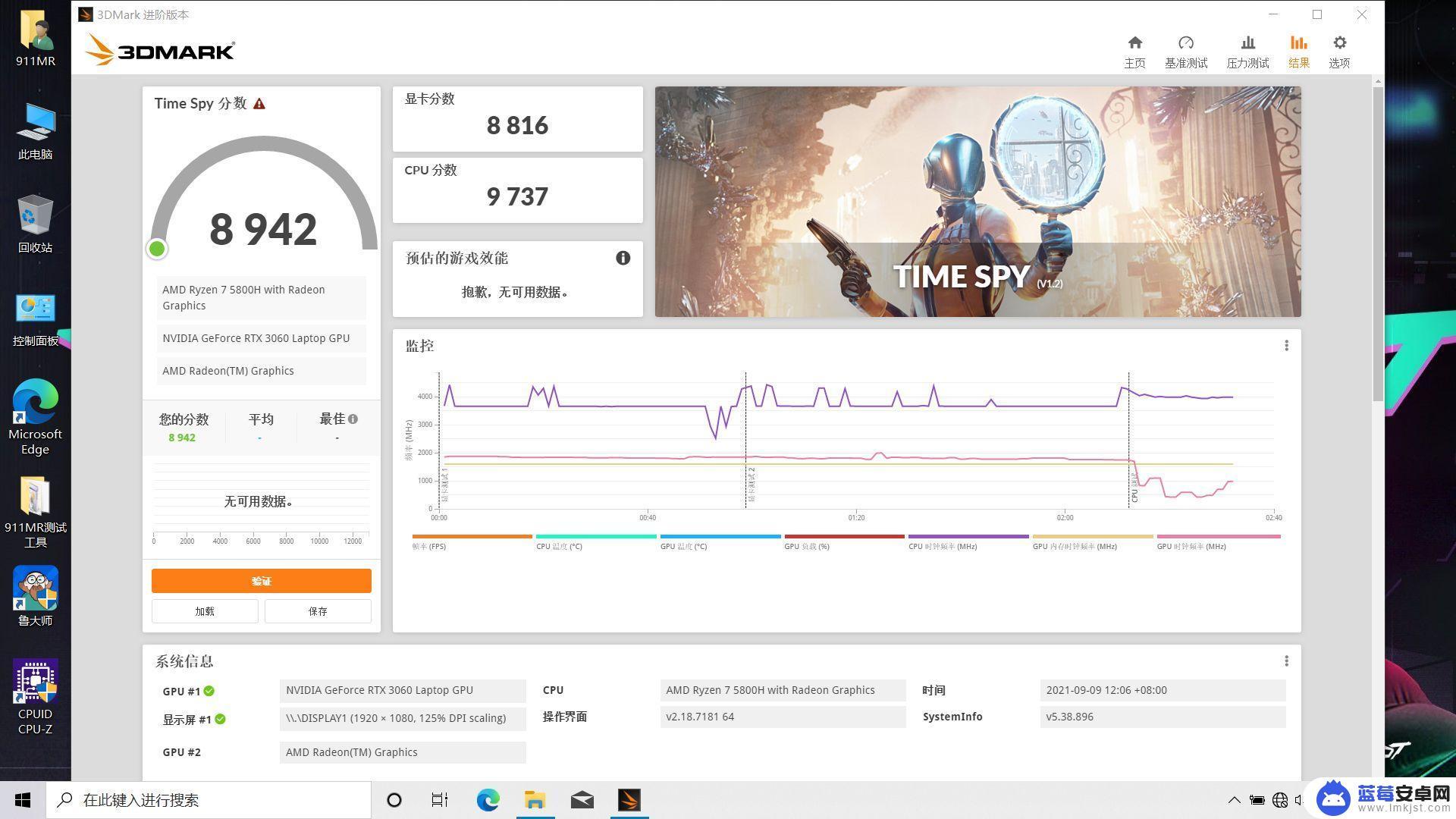Click info icon next to 最佳
The width and height of the screenshot is (1456, 819).
pyautogui.click(x=353, y=419)
